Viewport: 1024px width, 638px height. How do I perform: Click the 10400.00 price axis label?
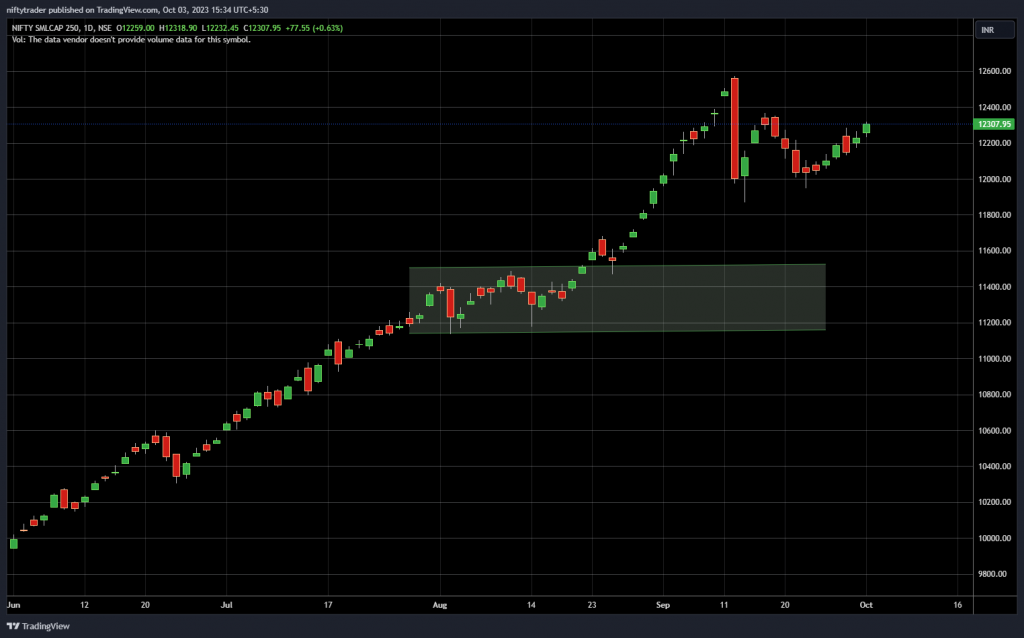tap(994, 466)
